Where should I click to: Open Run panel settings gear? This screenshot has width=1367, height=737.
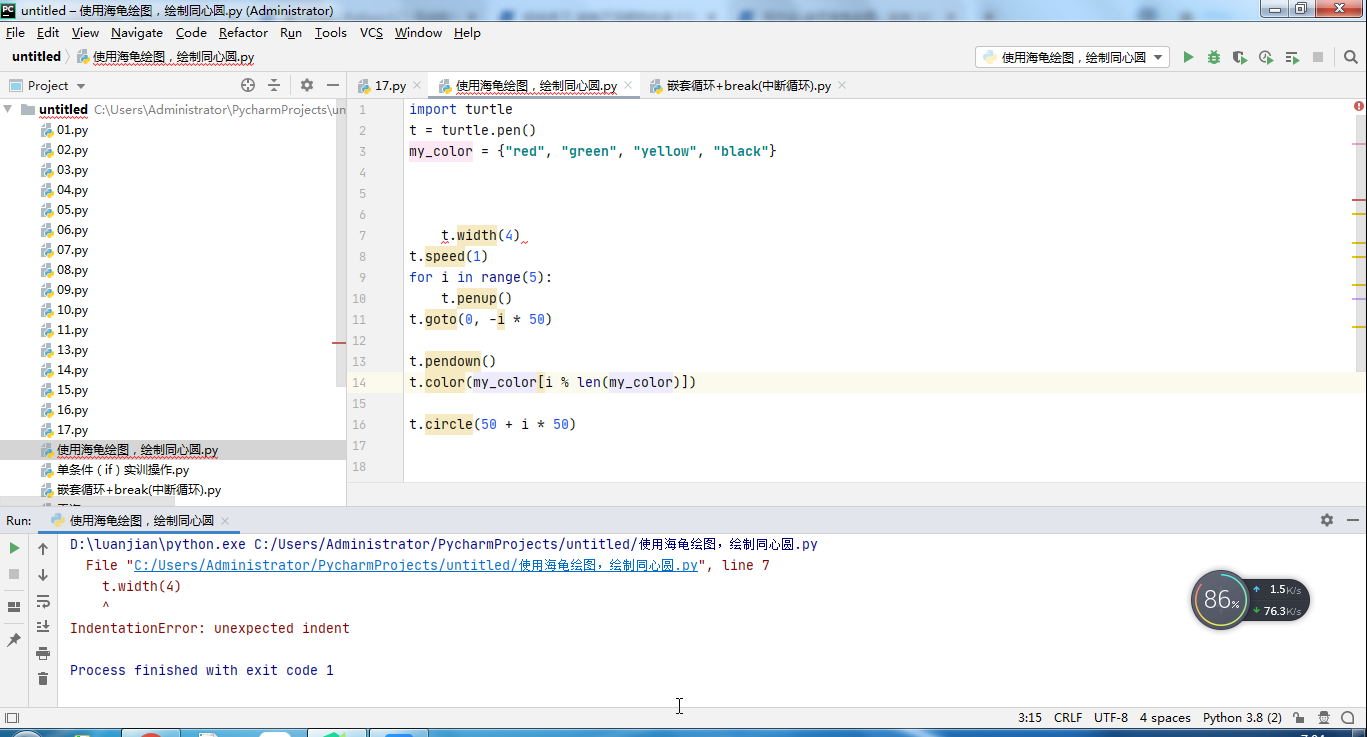(x=1327, y=520)
